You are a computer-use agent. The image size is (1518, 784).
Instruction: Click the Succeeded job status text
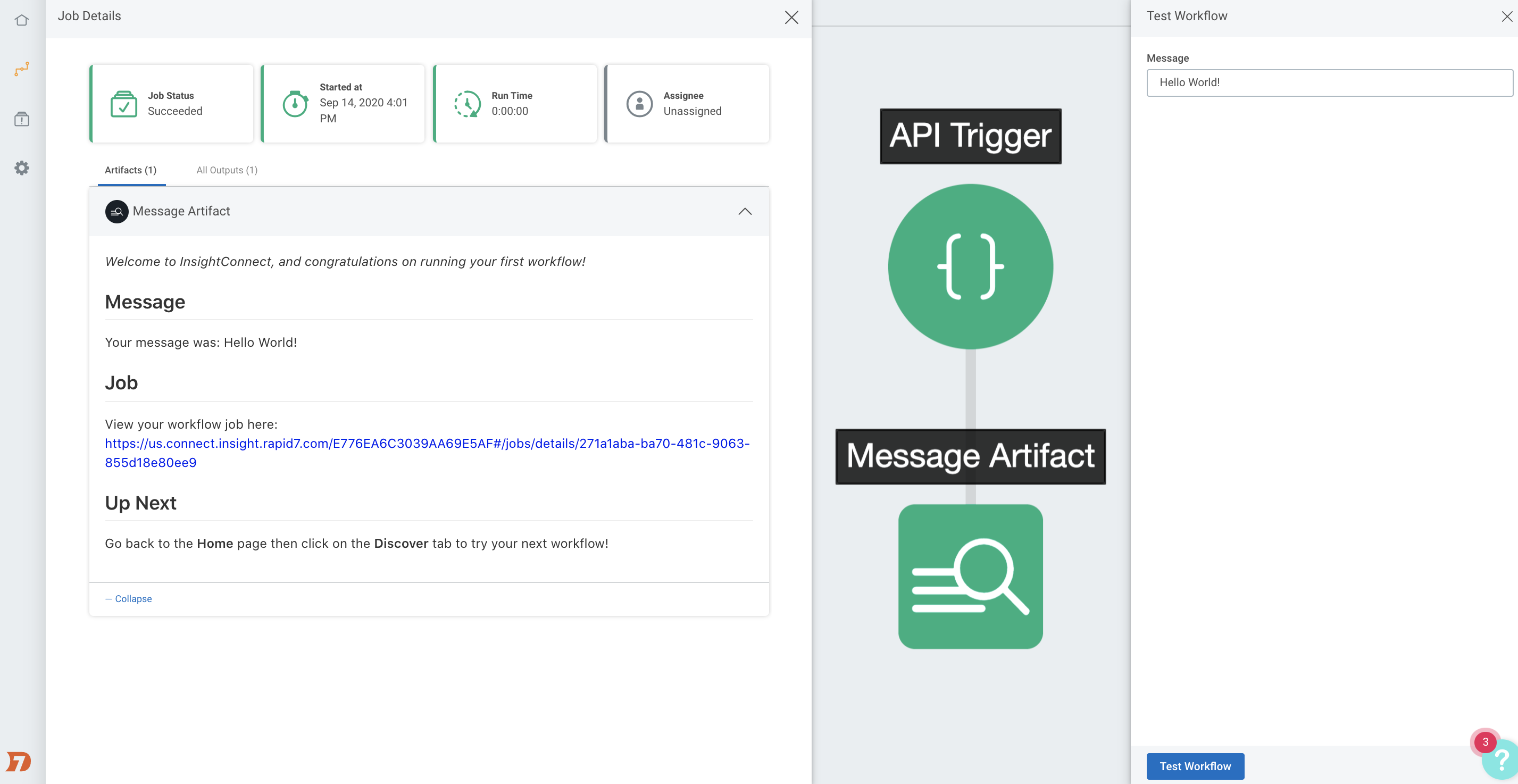[175, 111]
